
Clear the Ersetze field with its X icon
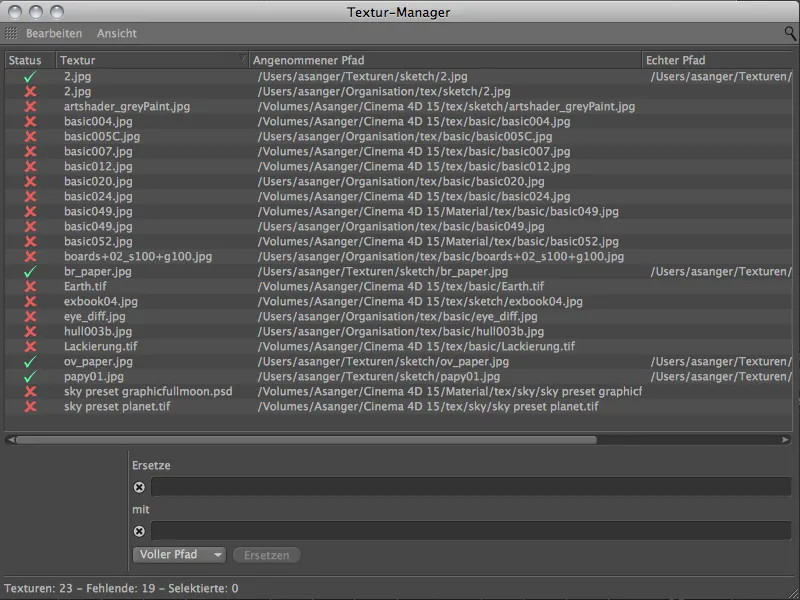click(139, 487)
